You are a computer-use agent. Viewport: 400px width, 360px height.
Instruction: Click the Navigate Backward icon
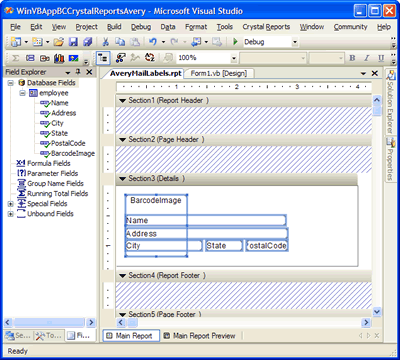pos(196,42)
